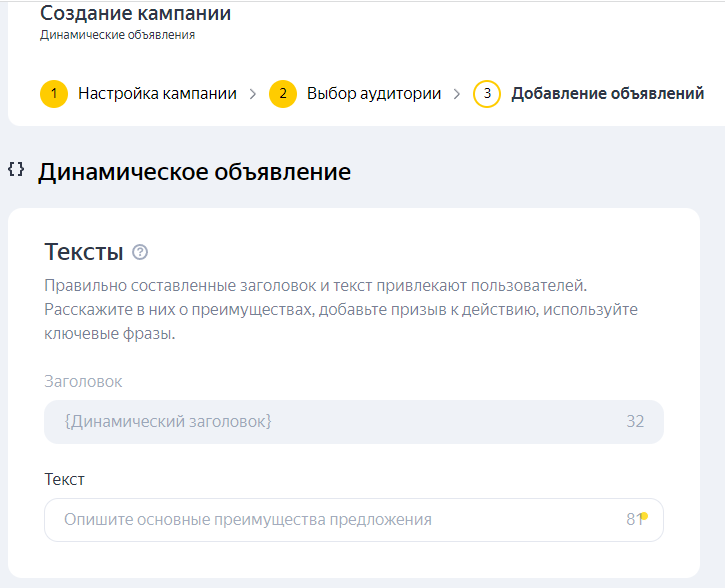Click the Тексты section heading
Image resolution: width=725 pixels, height=588 pixels.
point(84,252)
